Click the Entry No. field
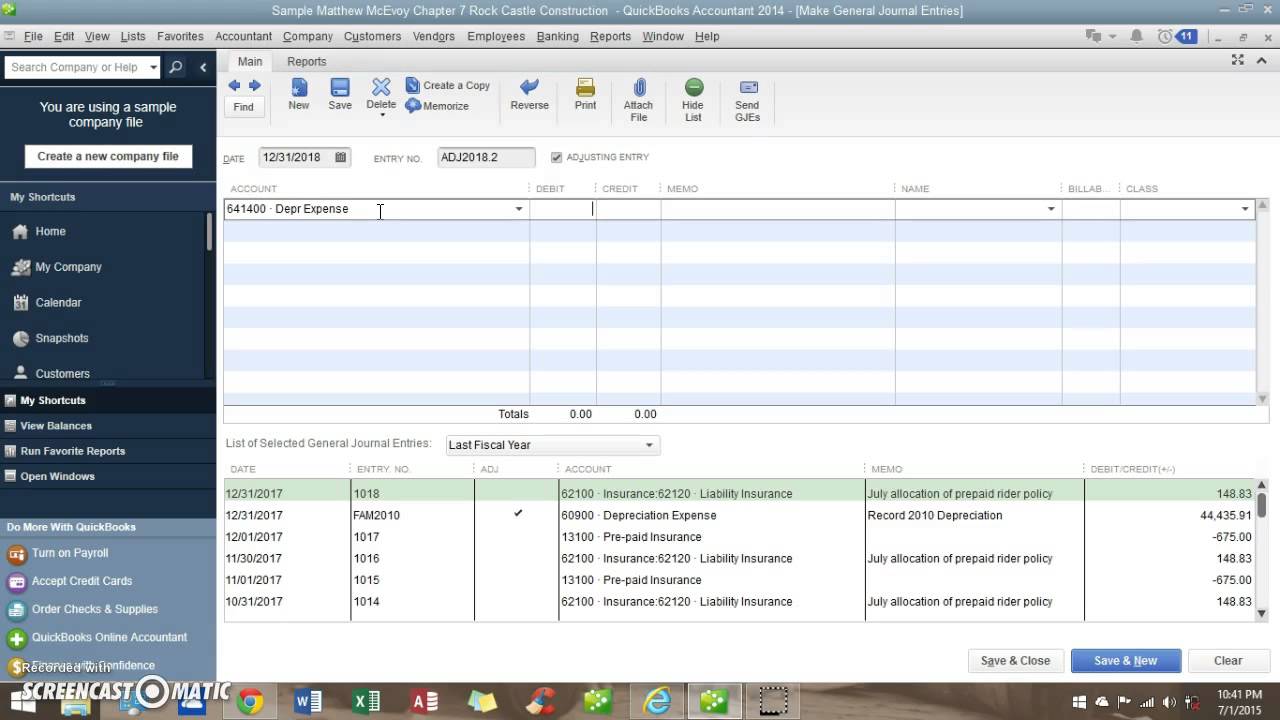 pyautogui.click(x=487, y=158)
